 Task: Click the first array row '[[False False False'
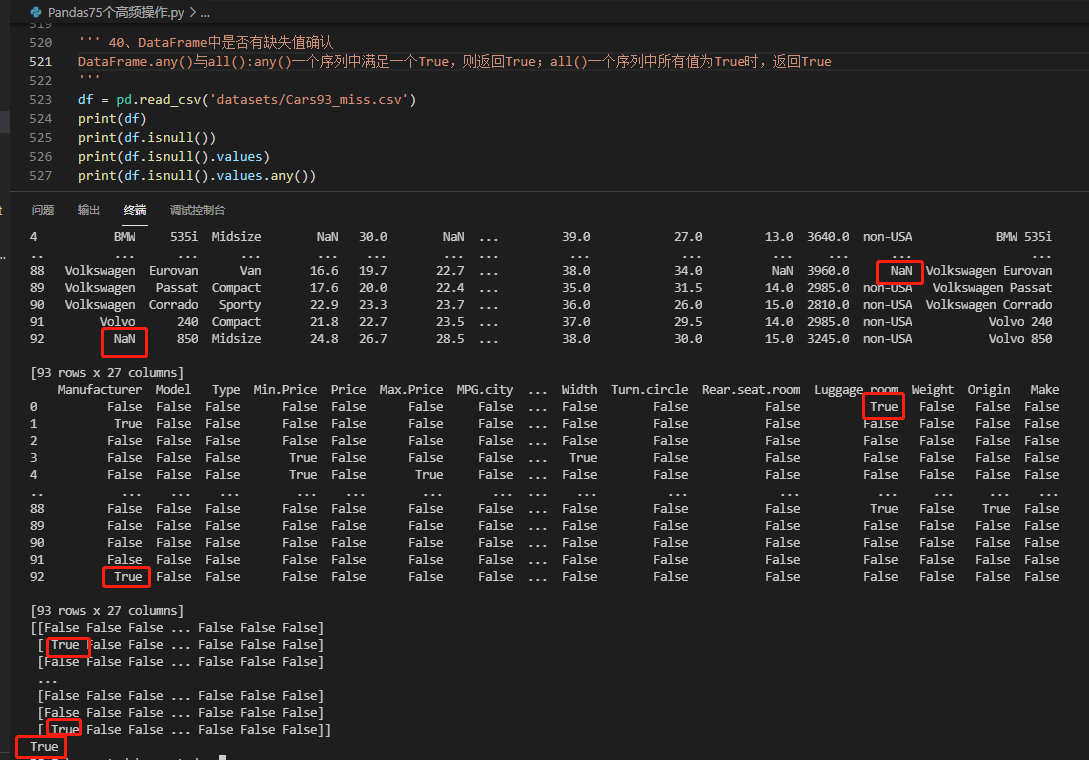[x=97, y=628]
